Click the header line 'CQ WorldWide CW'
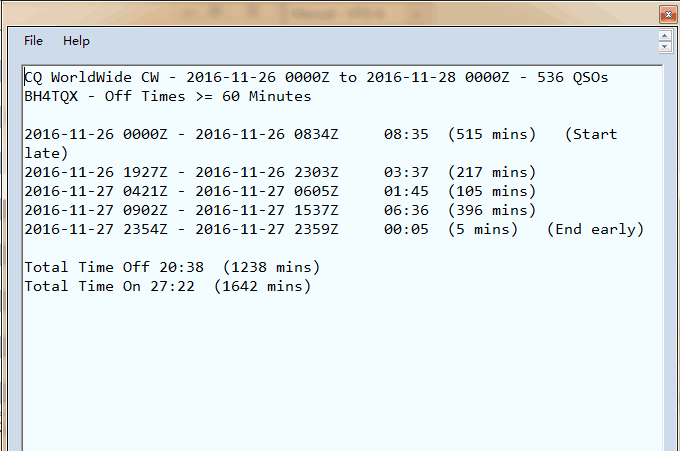The width and height of the screenshot is (680, 451). pos(316,78)
